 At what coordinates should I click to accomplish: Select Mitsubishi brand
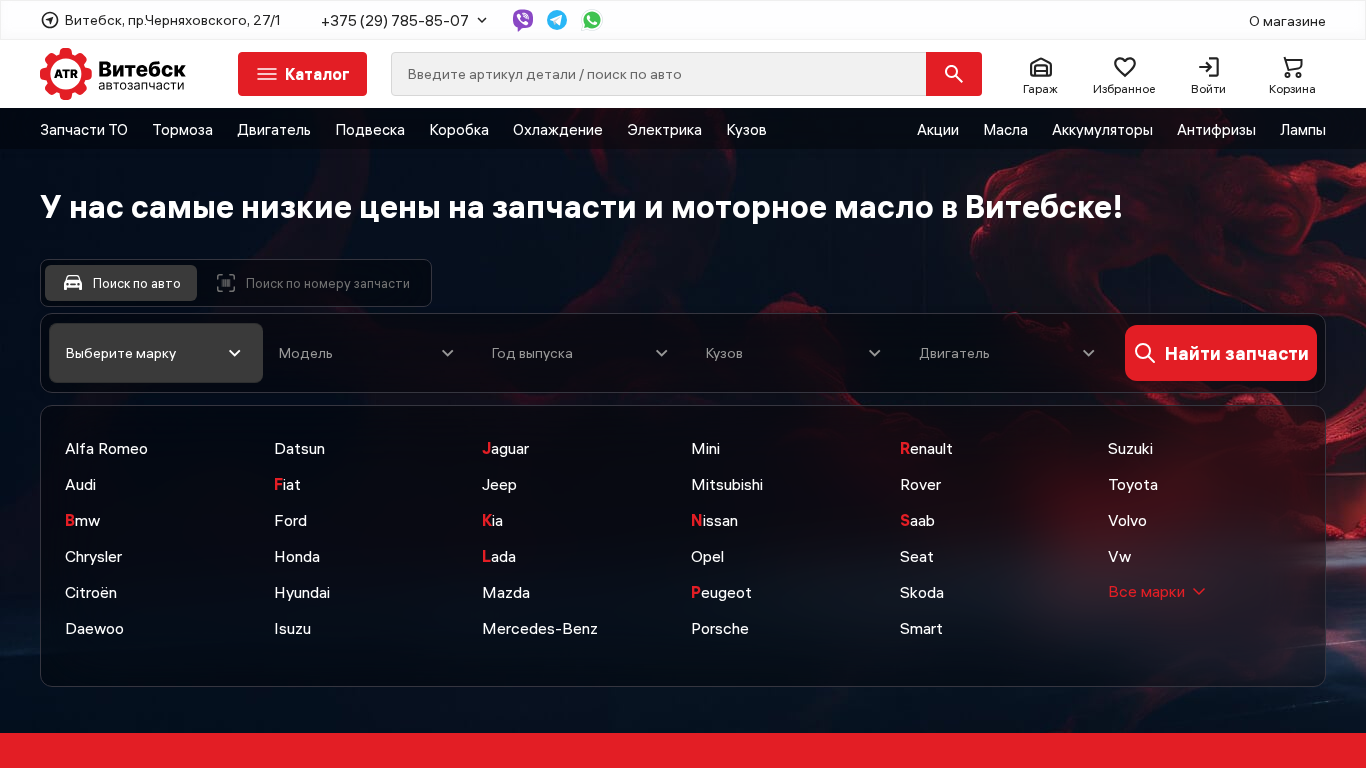(727, 485)
